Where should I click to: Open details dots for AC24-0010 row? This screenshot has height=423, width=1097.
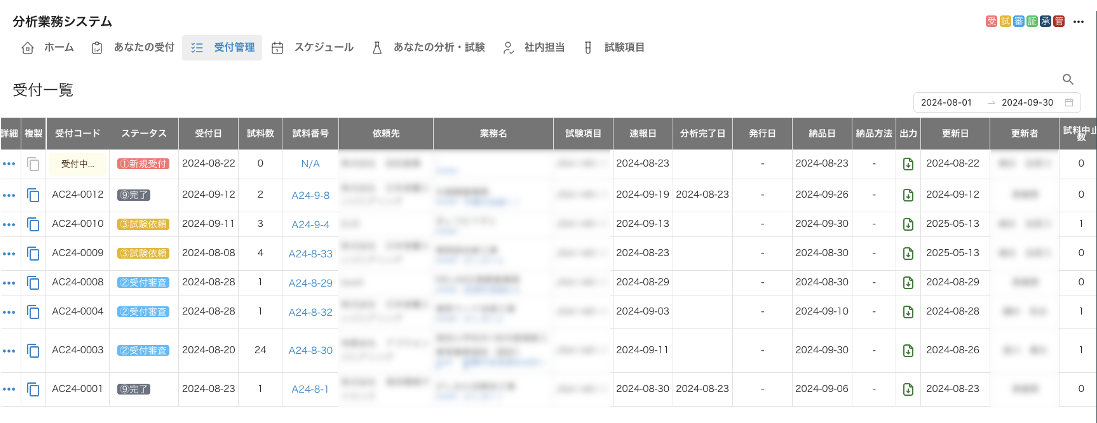click(x=9, y=224)
